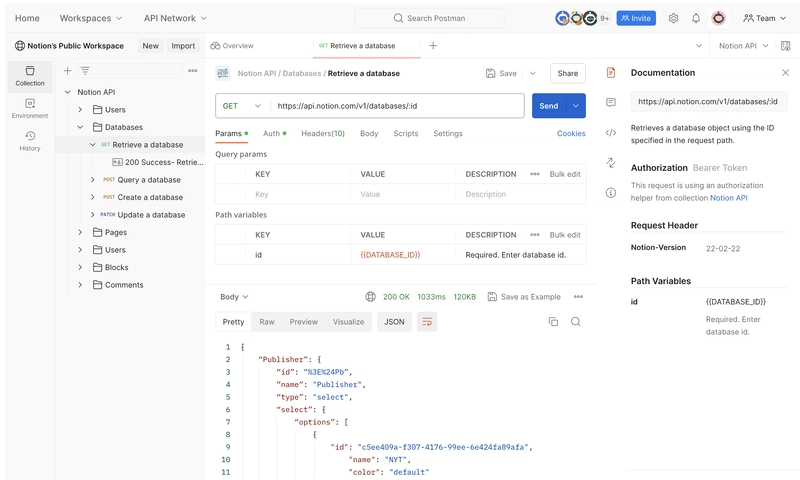
Task: Click the network globe icon in response
Action: tap(370, 297)
